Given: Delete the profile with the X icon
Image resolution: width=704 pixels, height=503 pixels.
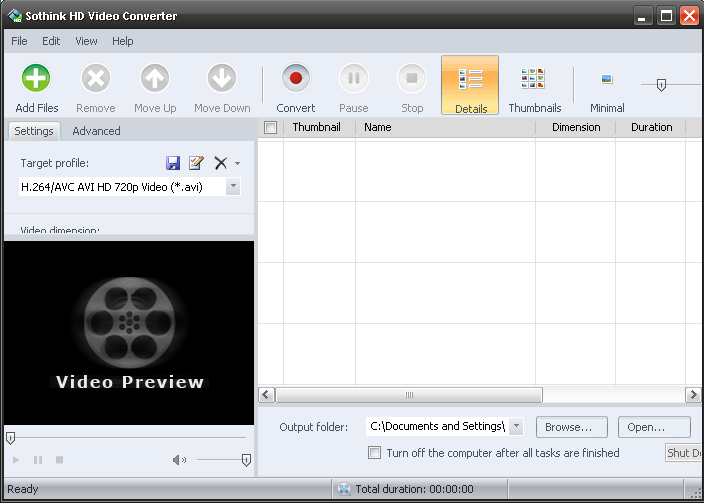Looking at the screenshot, I should coord(220,163).
